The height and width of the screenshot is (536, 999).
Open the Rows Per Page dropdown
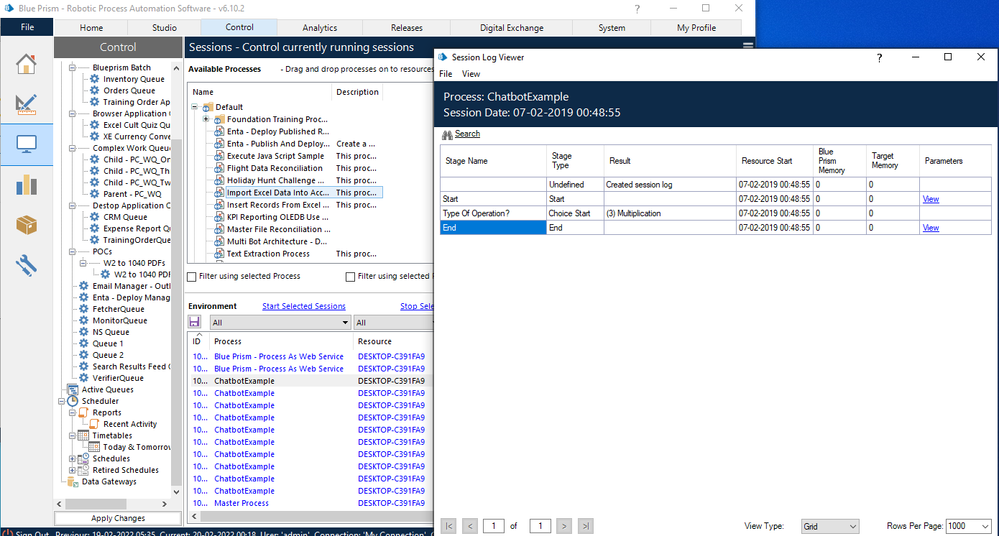(968, 526)
